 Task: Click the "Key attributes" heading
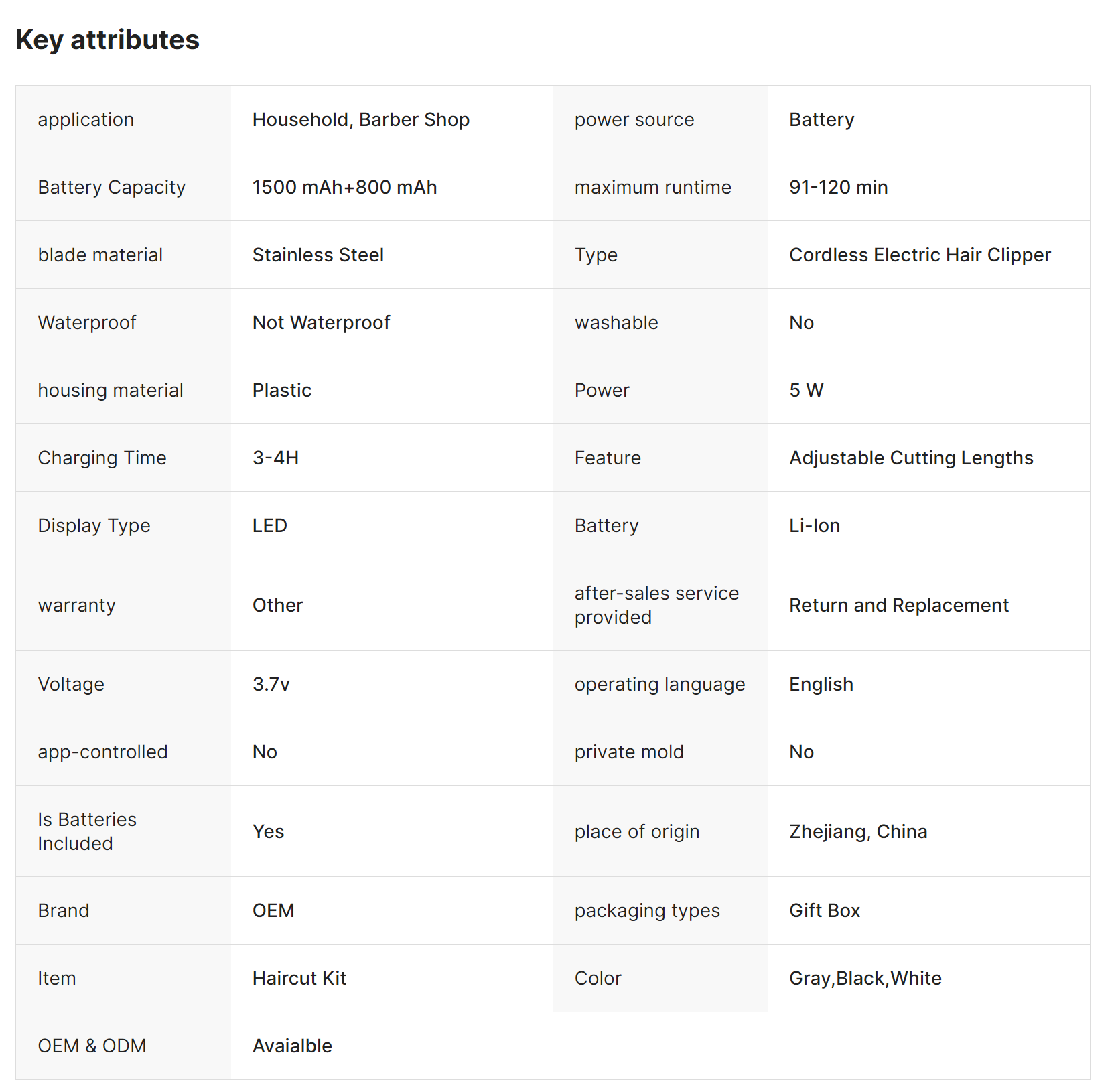tap(107, 40)
